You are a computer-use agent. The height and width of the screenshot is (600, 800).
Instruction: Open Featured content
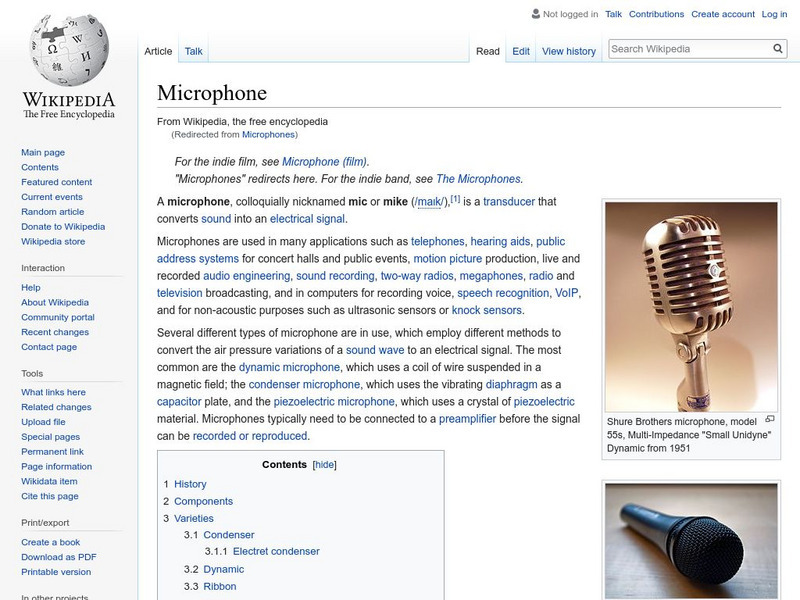tap(57, 182)
